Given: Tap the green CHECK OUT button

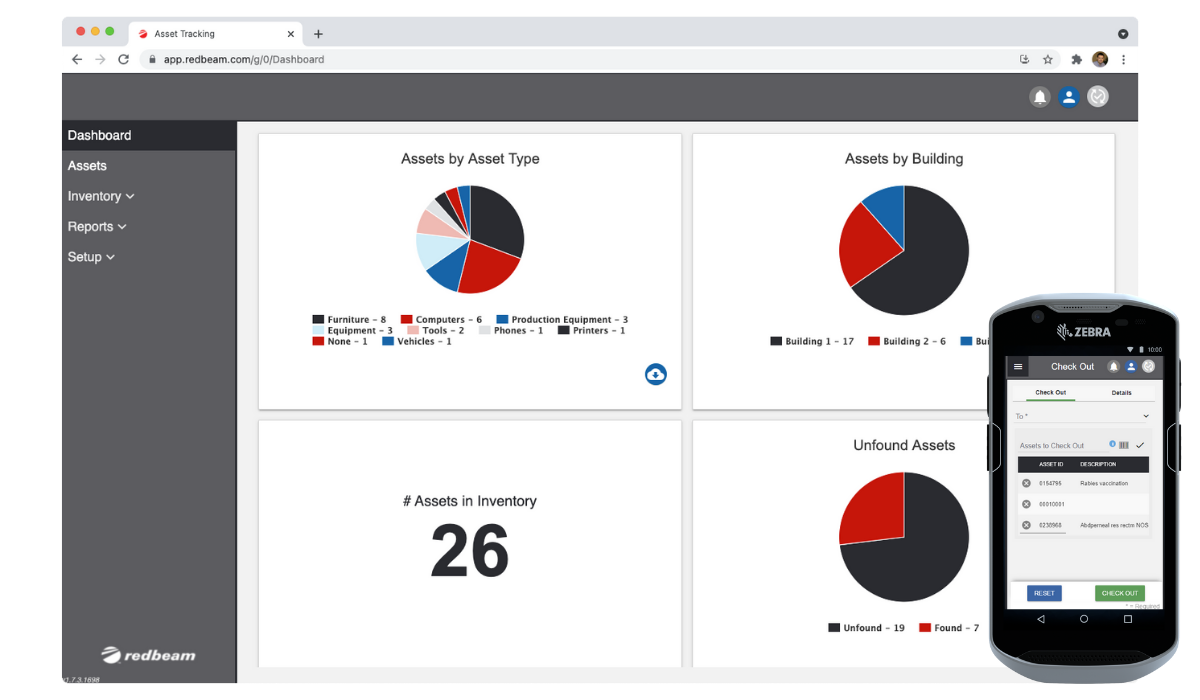Looking at the screenshot, I should pyautogui.click(x=1120, y=593).
